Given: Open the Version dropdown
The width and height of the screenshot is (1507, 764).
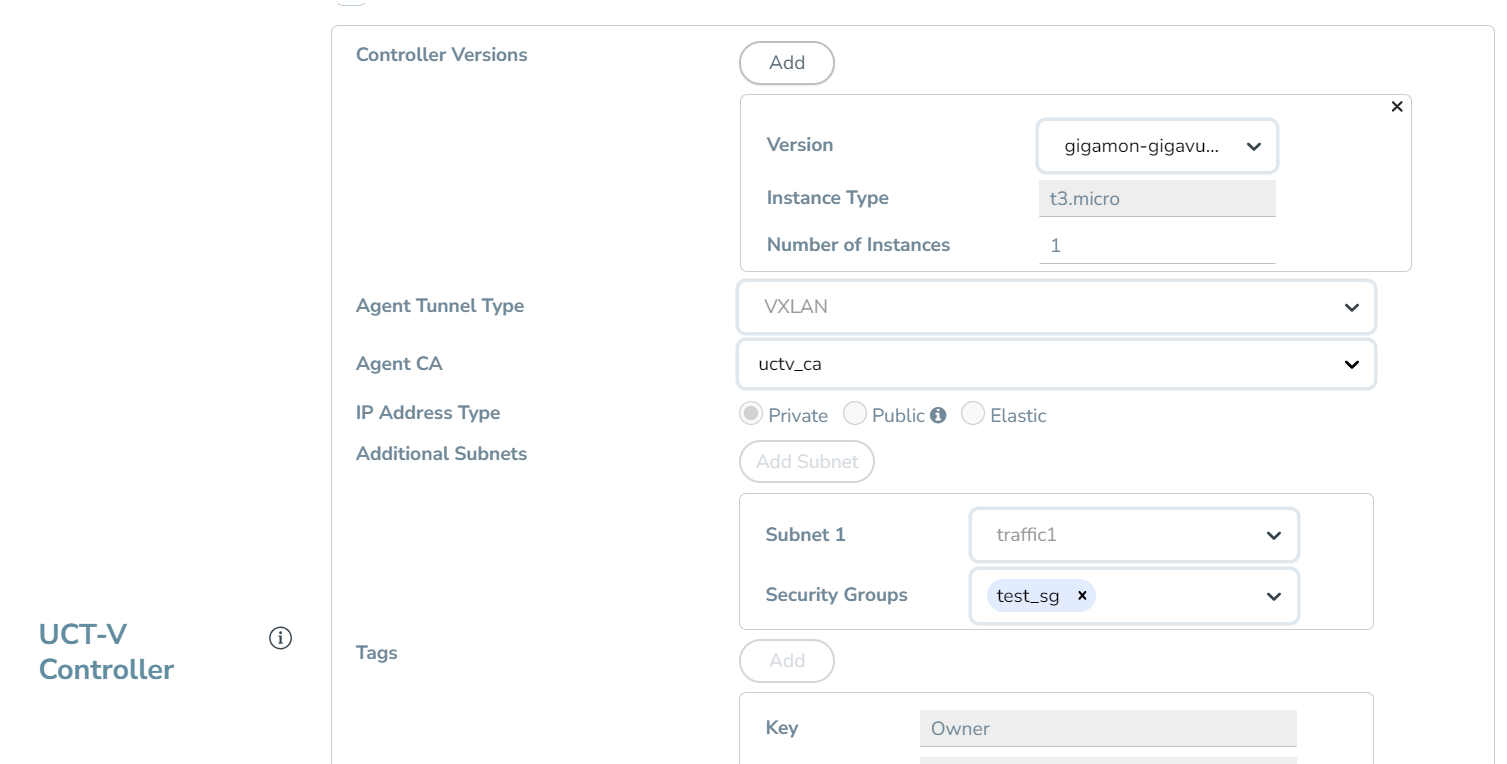Looking at the screenshot, I should click(1157, 147).
